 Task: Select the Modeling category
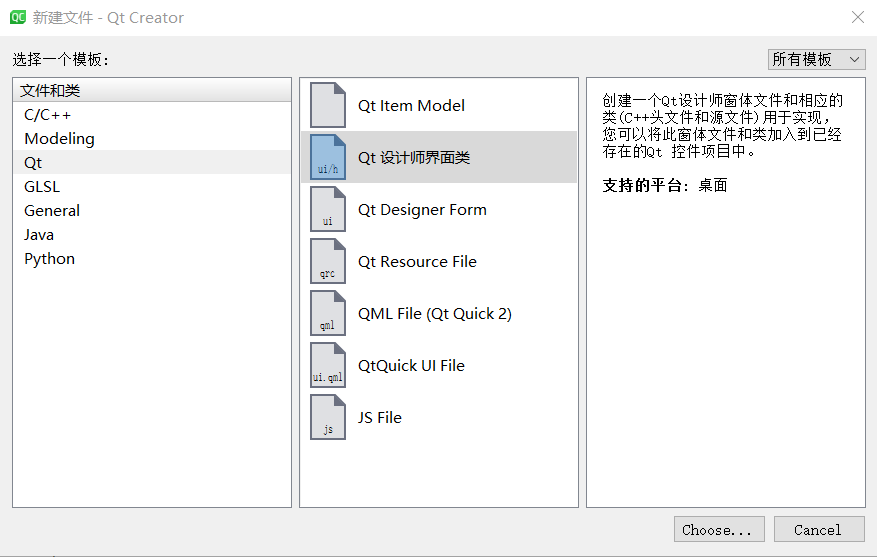point(152,139)
